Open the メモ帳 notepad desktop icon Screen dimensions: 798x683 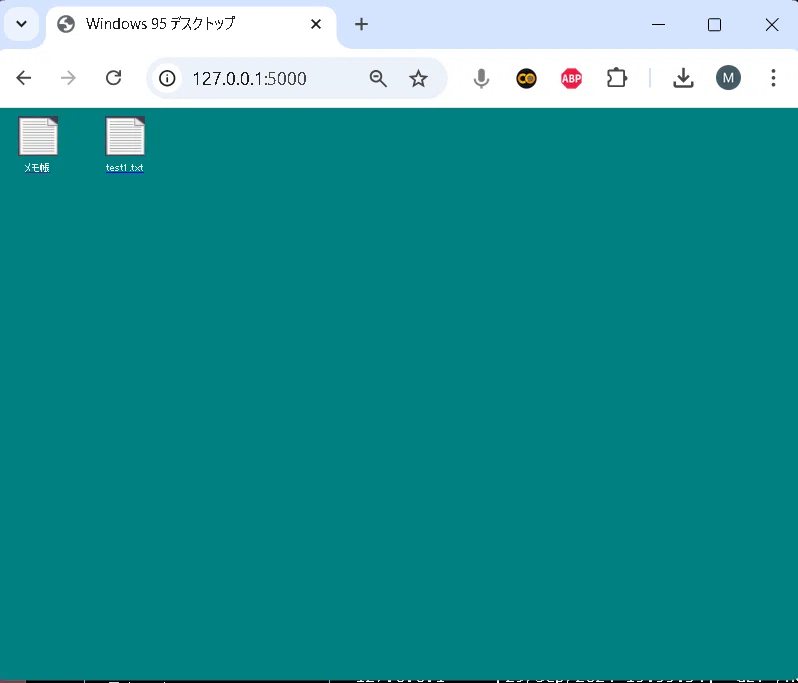pos(38,136)
